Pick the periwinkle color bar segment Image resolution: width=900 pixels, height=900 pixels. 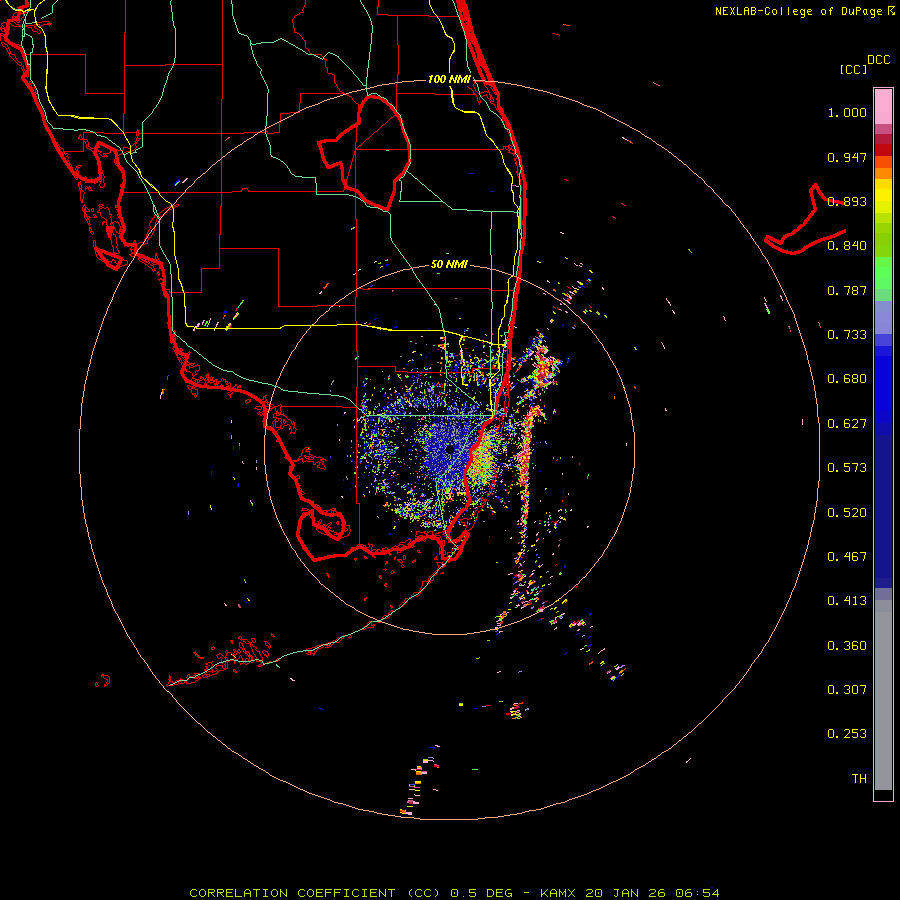[x=883, y=318]
